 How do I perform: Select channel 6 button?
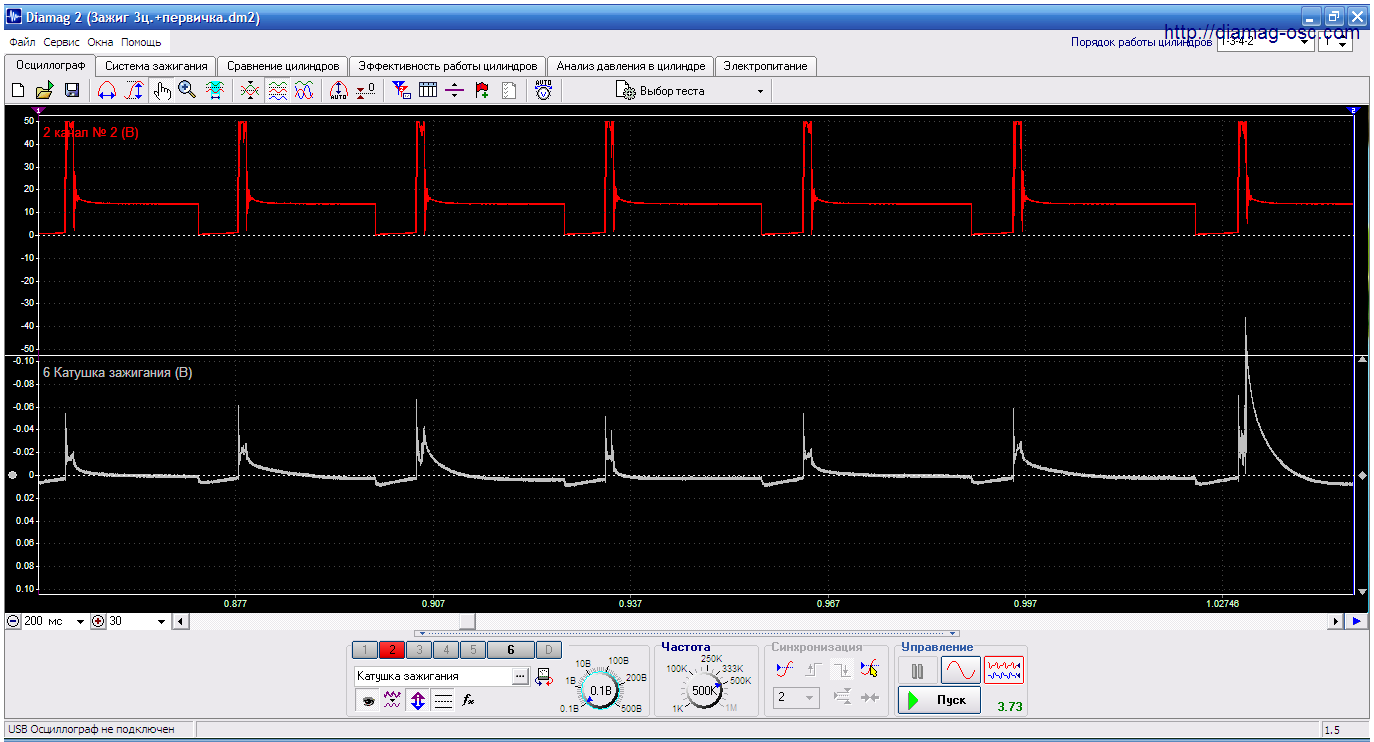point(511,650)
